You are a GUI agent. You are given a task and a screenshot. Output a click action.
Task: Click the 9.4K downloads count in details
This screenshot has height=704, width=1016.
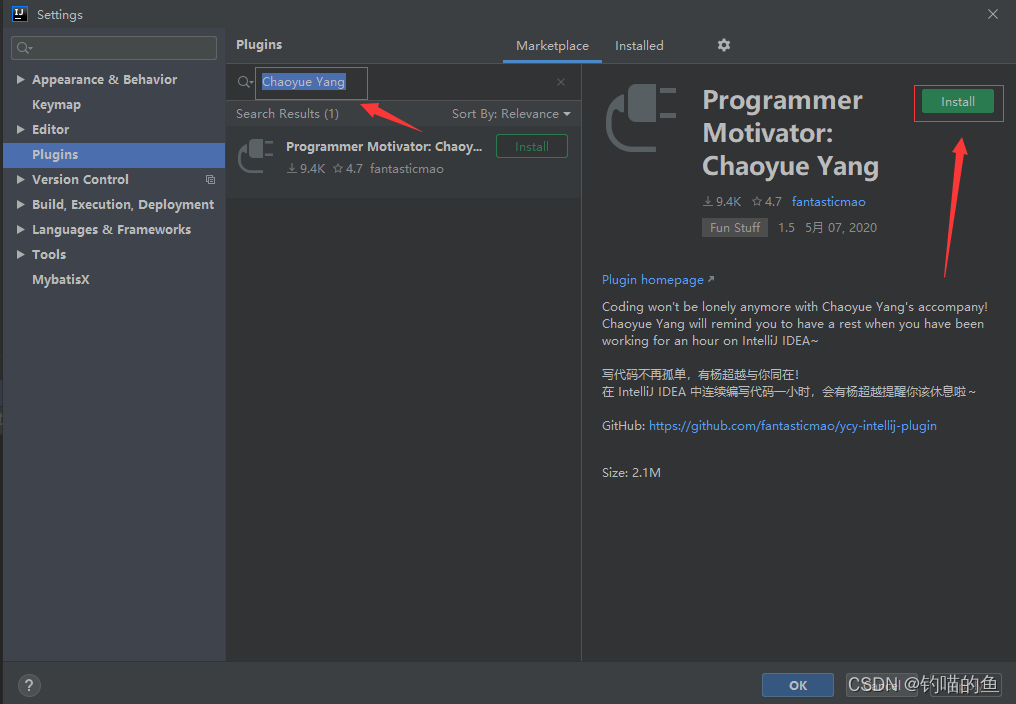point(722,202)
